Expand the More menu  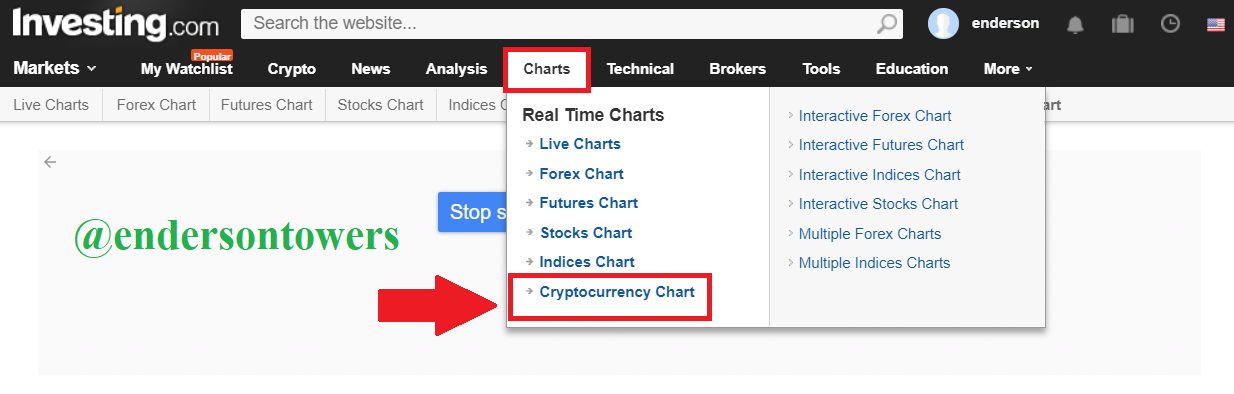click(1008, 69)
